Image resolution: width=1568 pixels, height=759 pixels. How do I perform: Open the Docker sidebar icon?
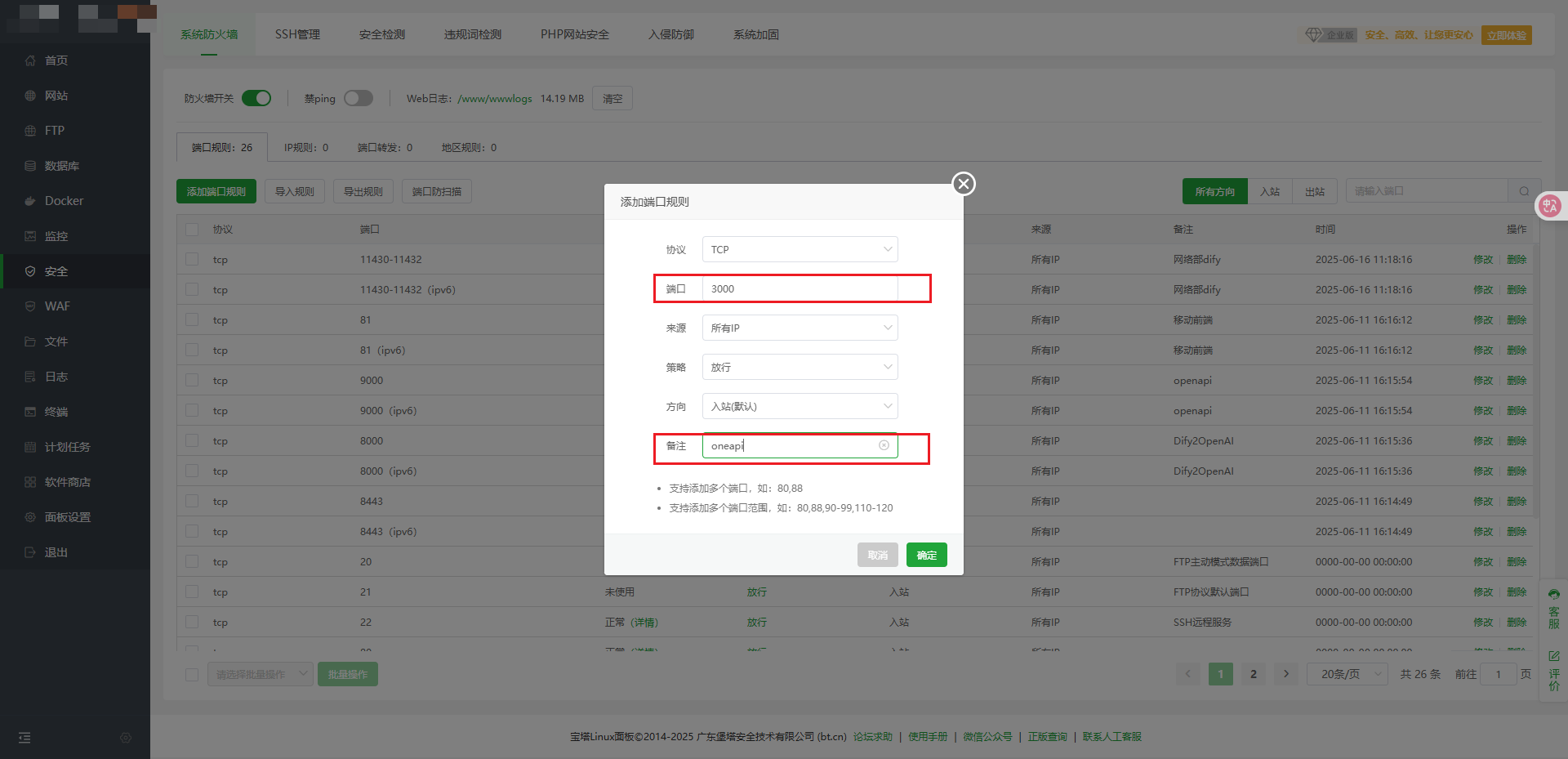pos(30,201)
